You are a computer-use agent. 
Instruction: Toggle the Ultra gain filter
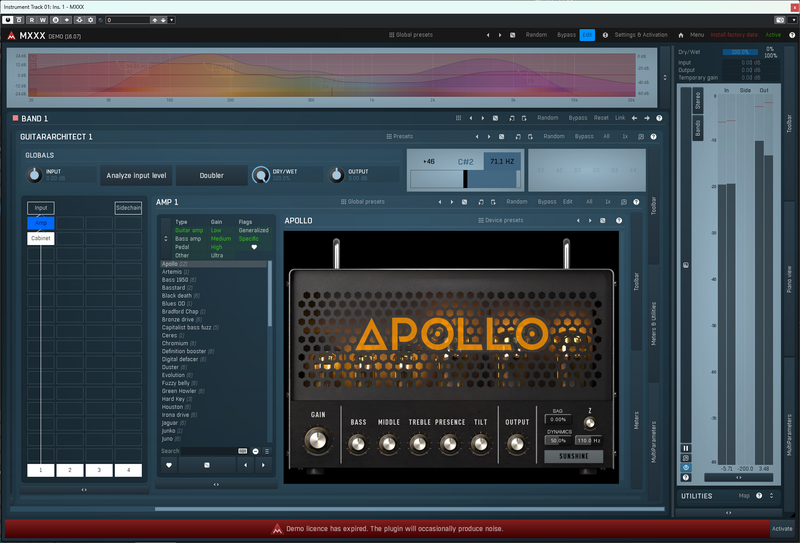click(x=217, y=255)
